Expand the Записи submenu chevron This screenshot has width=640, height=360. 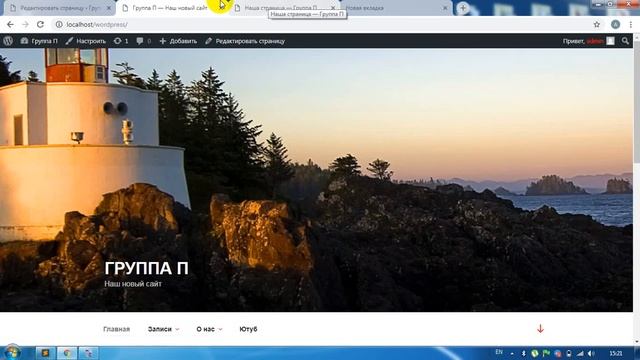(177, 329)
